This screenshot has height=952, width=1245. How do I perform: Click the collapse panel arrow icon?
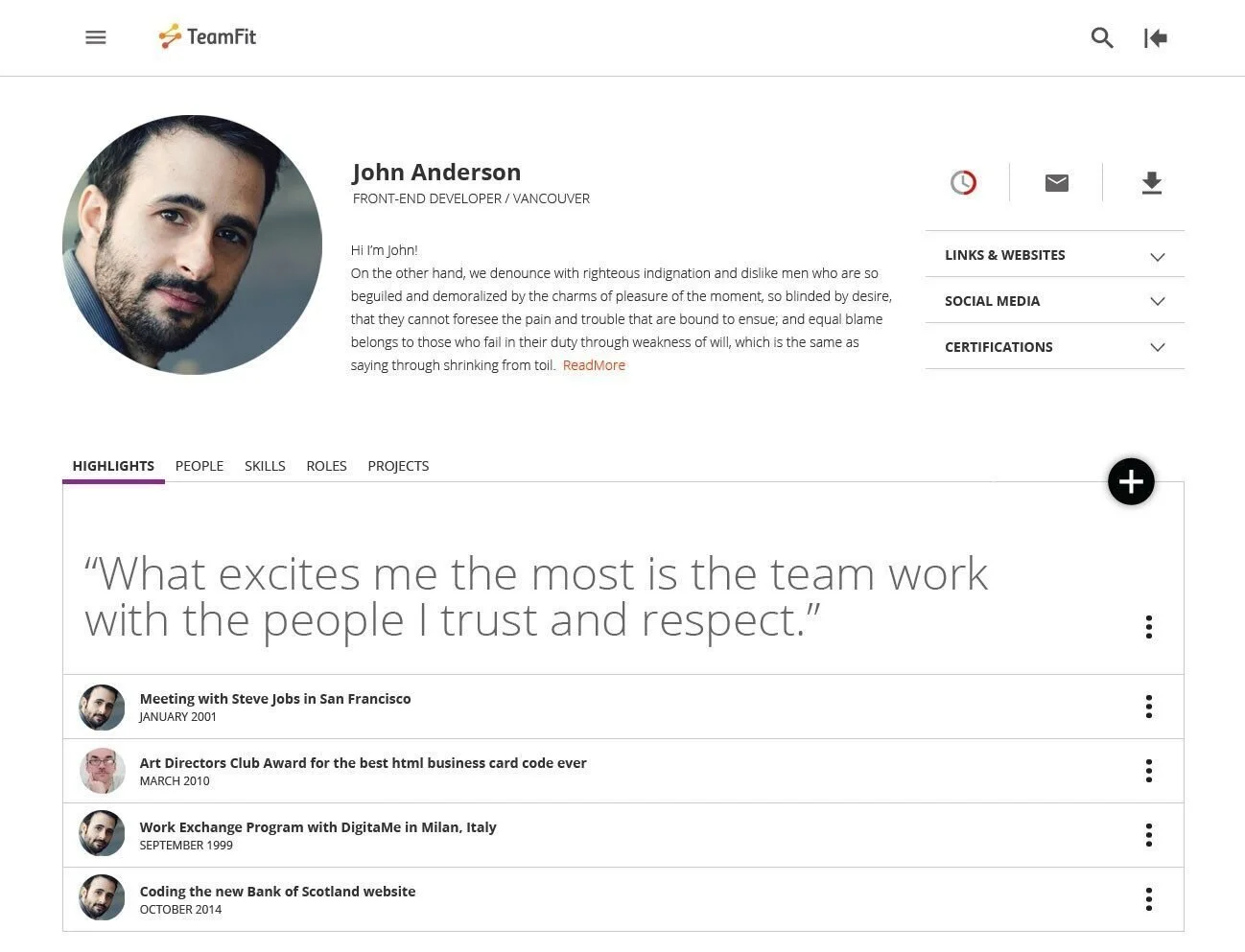[x=1155, y=37]
